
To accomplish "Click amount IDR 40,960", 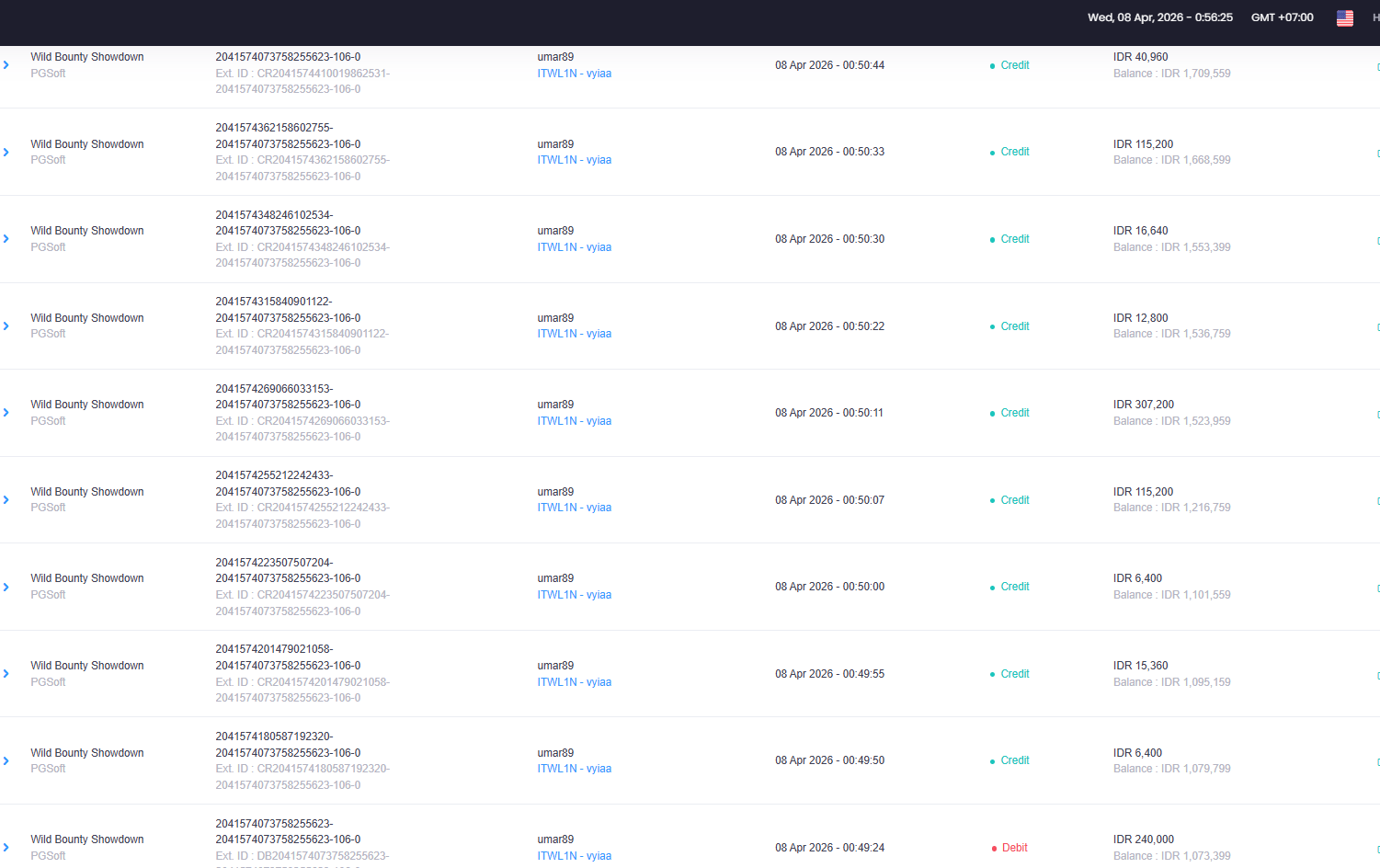I will [x=1141, y=57].
